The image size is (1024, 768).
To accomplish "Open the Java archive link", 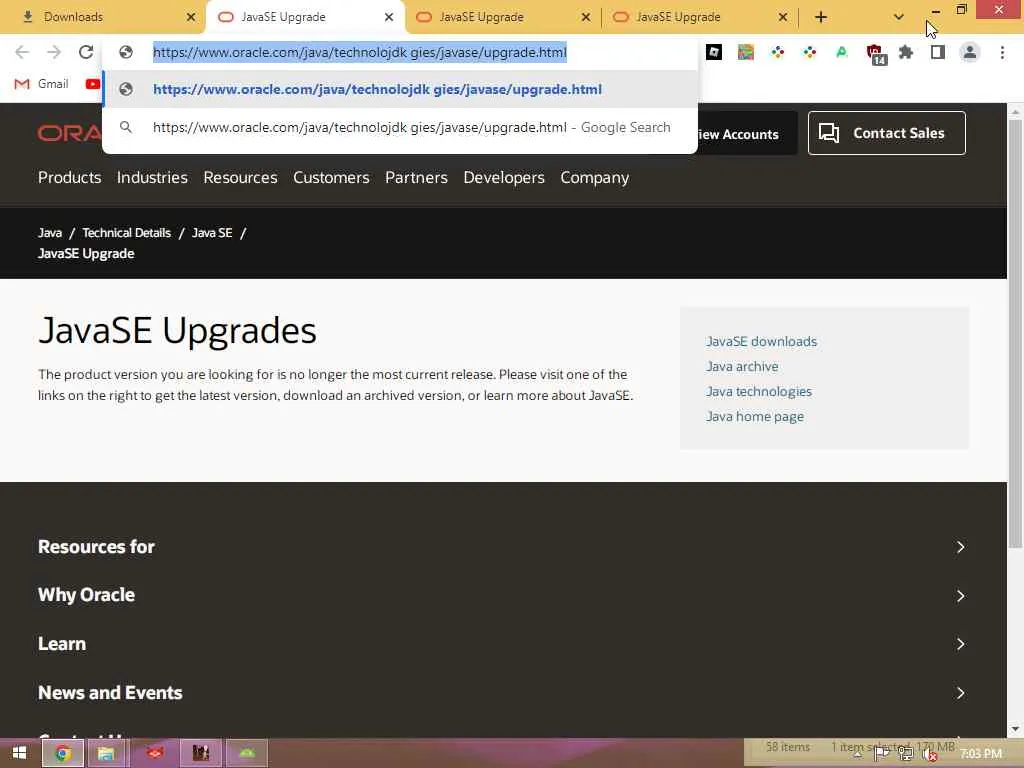I will 742,366.
